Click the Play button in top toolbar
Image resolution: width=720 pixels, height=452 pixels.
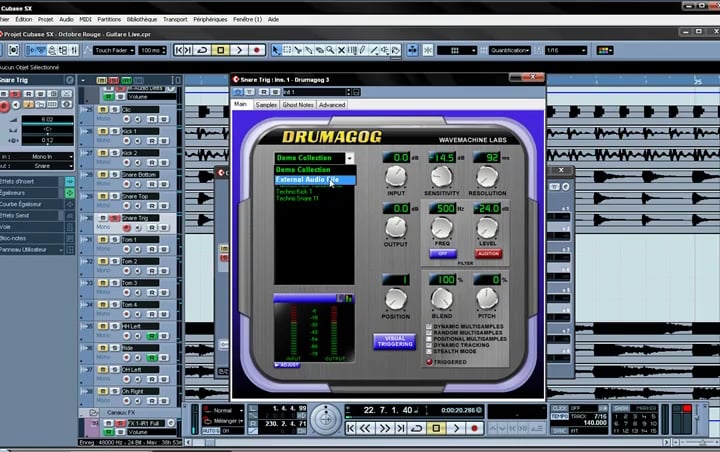[239, 50]
